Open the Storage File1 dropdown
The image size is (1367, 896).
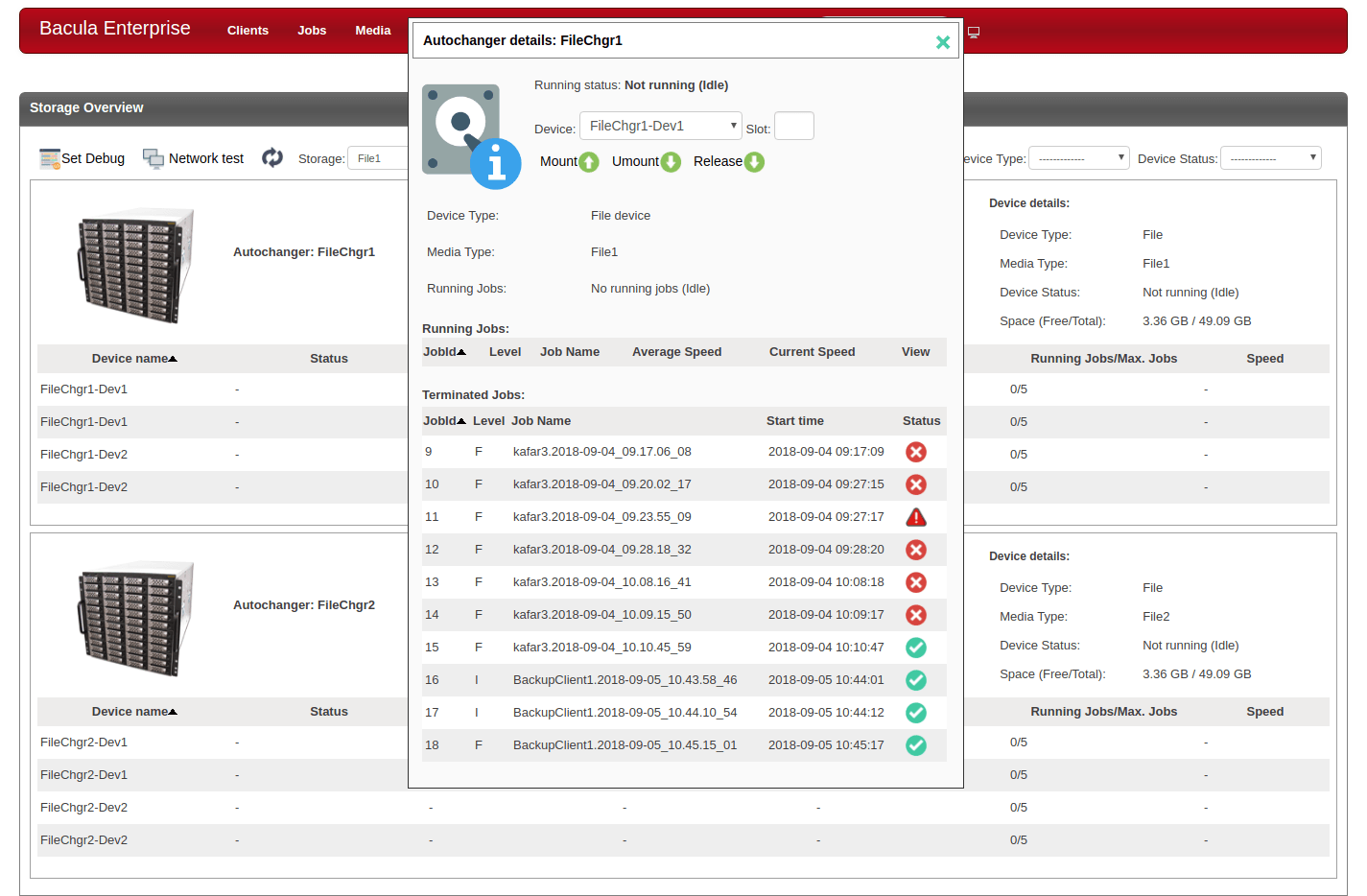(x=379, y=158)
